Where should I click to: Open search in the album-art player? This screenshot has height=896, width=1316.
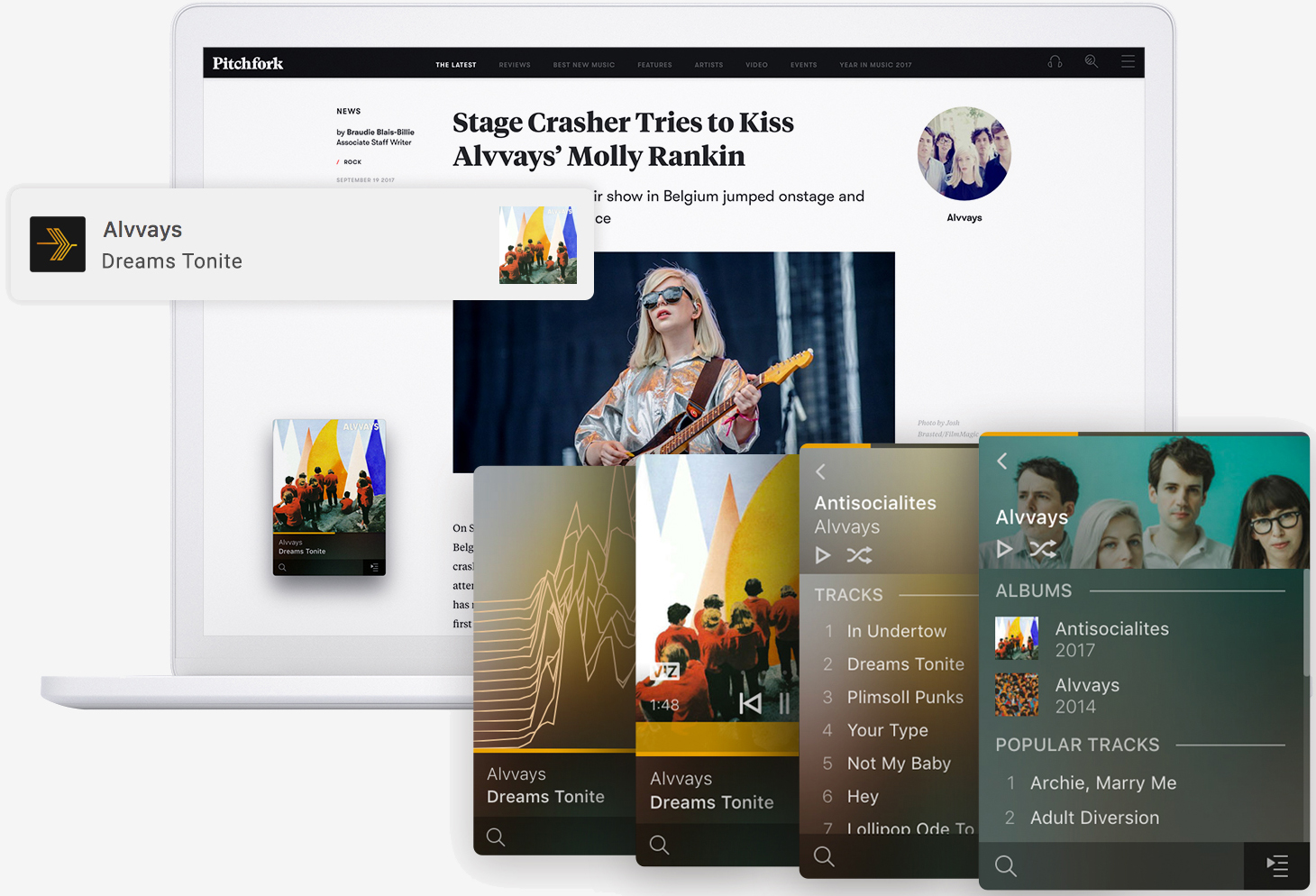659,845
